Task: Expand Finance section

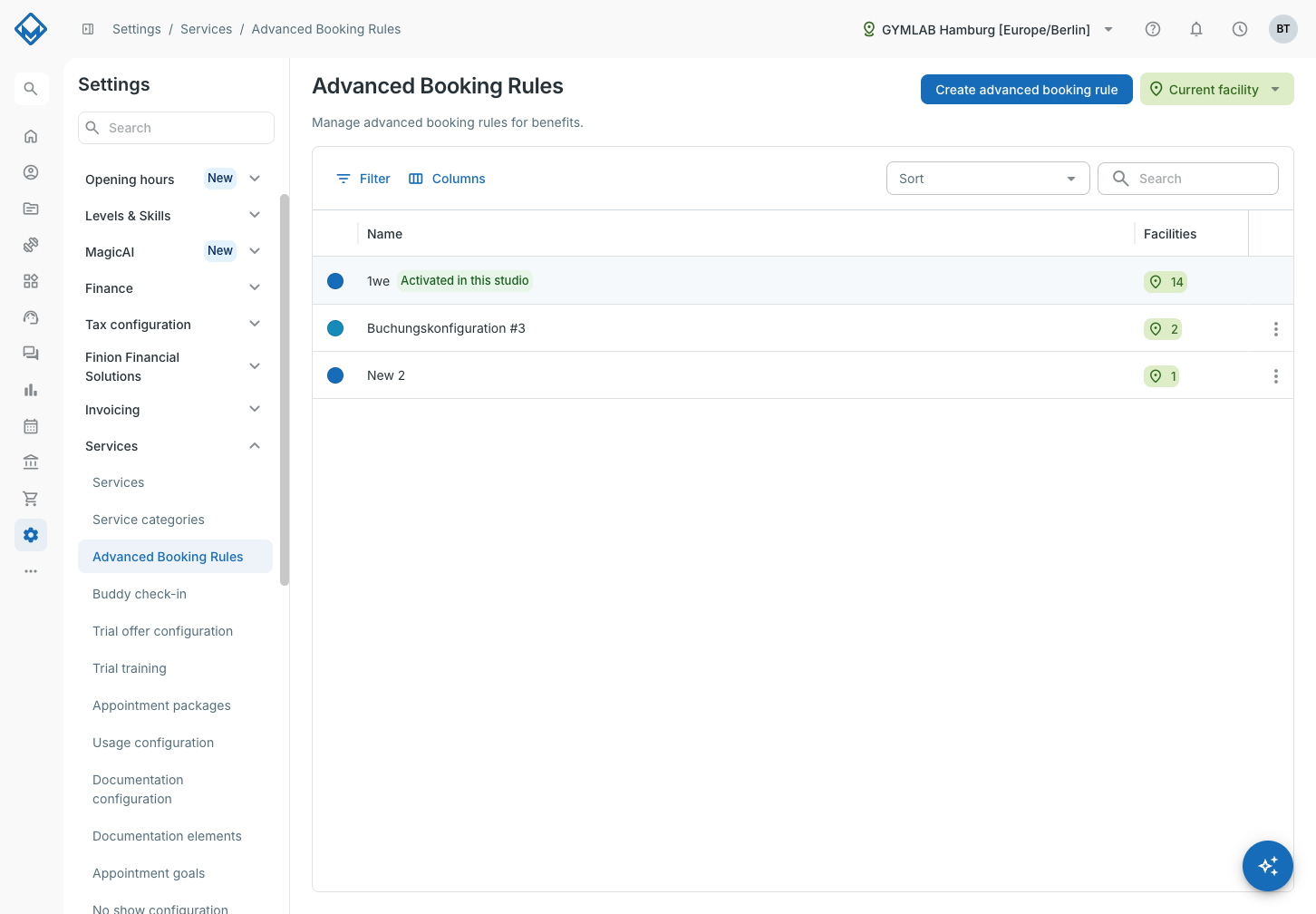Action: point(175,287)
